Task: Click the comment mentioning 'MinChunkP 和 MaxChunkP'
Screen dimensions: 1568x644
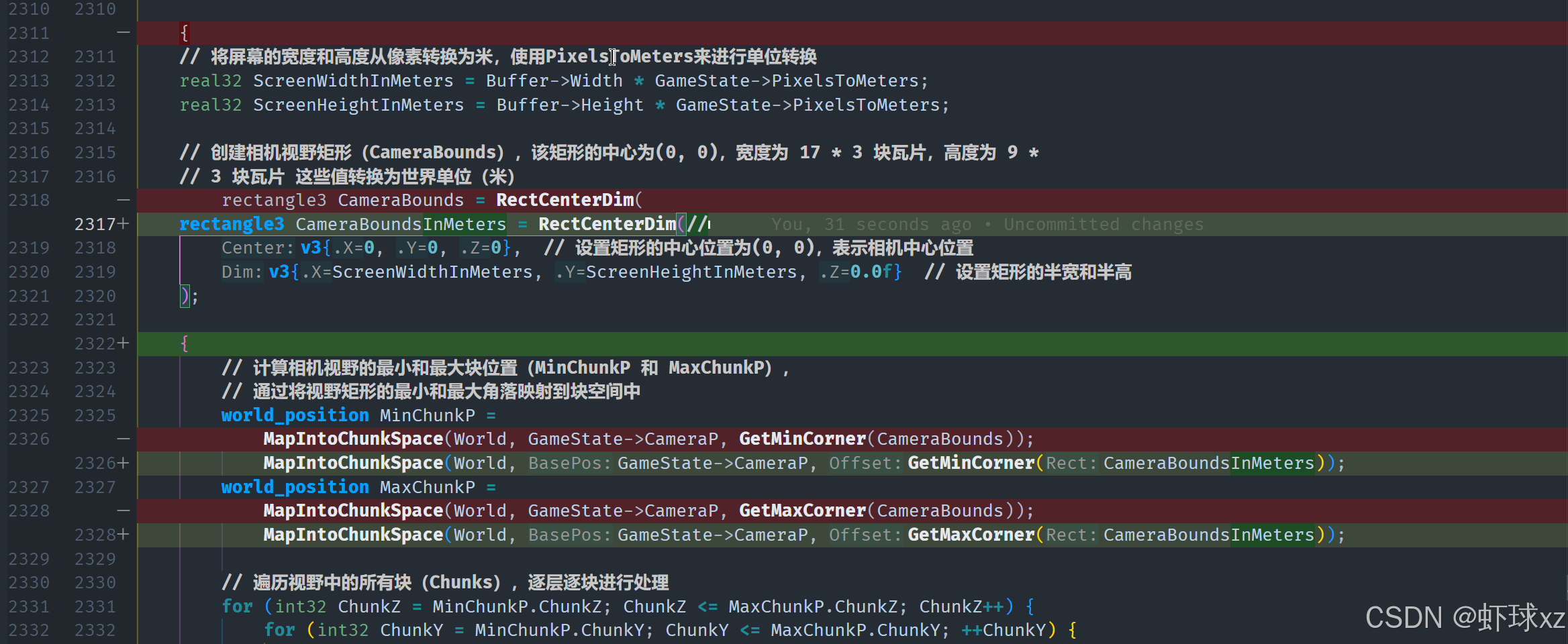Action: tap(505, 368)
